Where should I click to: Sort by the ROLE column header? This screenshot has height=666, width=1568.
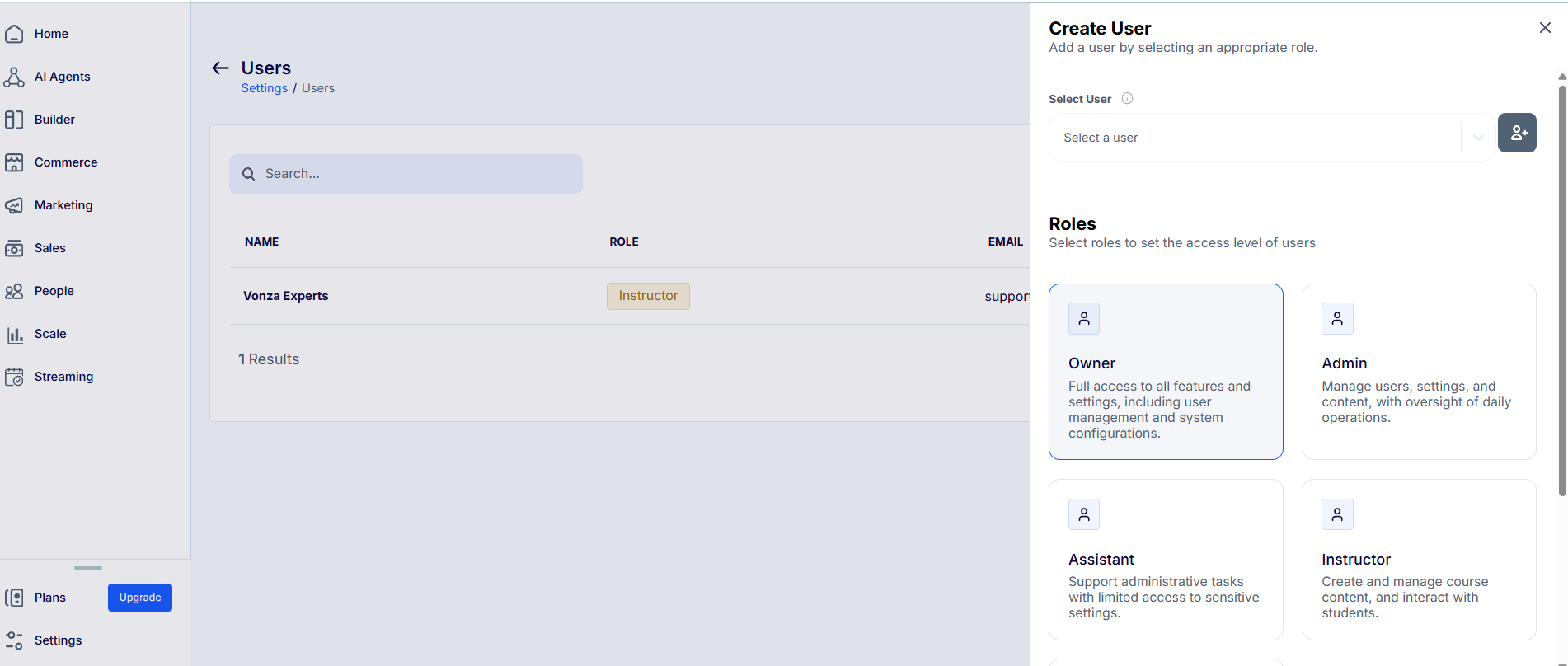pyautogui.click(x=624, y=242)
